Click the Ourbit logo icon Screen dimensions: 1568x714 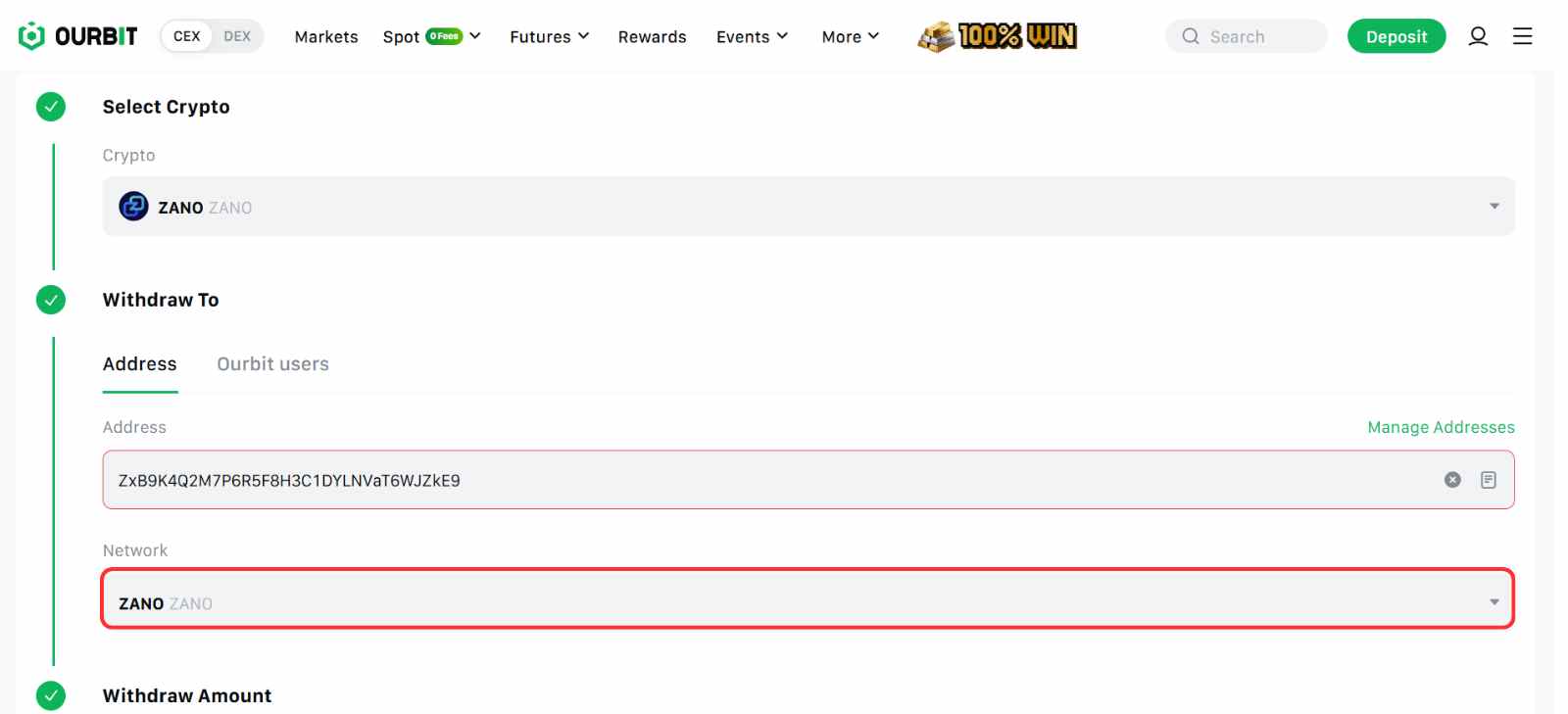(x=31, y=36)
